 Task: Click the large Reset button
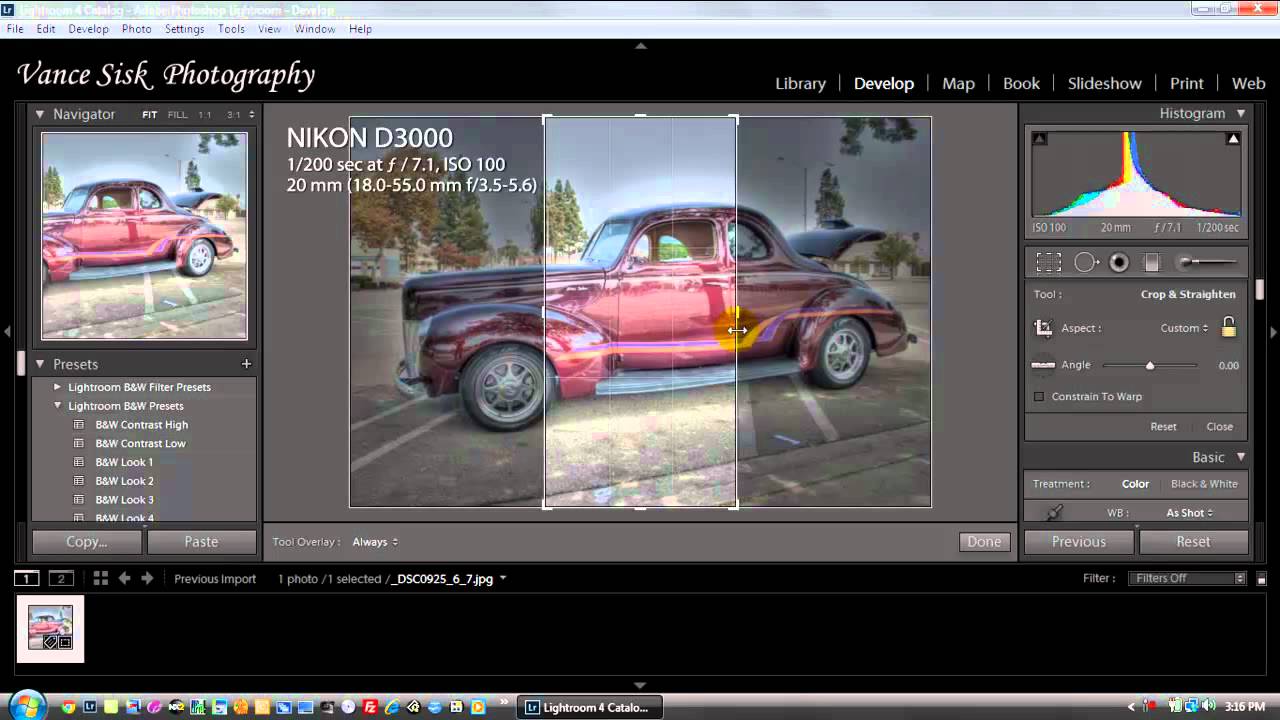pyautogui.click(x=1193, y=542)
